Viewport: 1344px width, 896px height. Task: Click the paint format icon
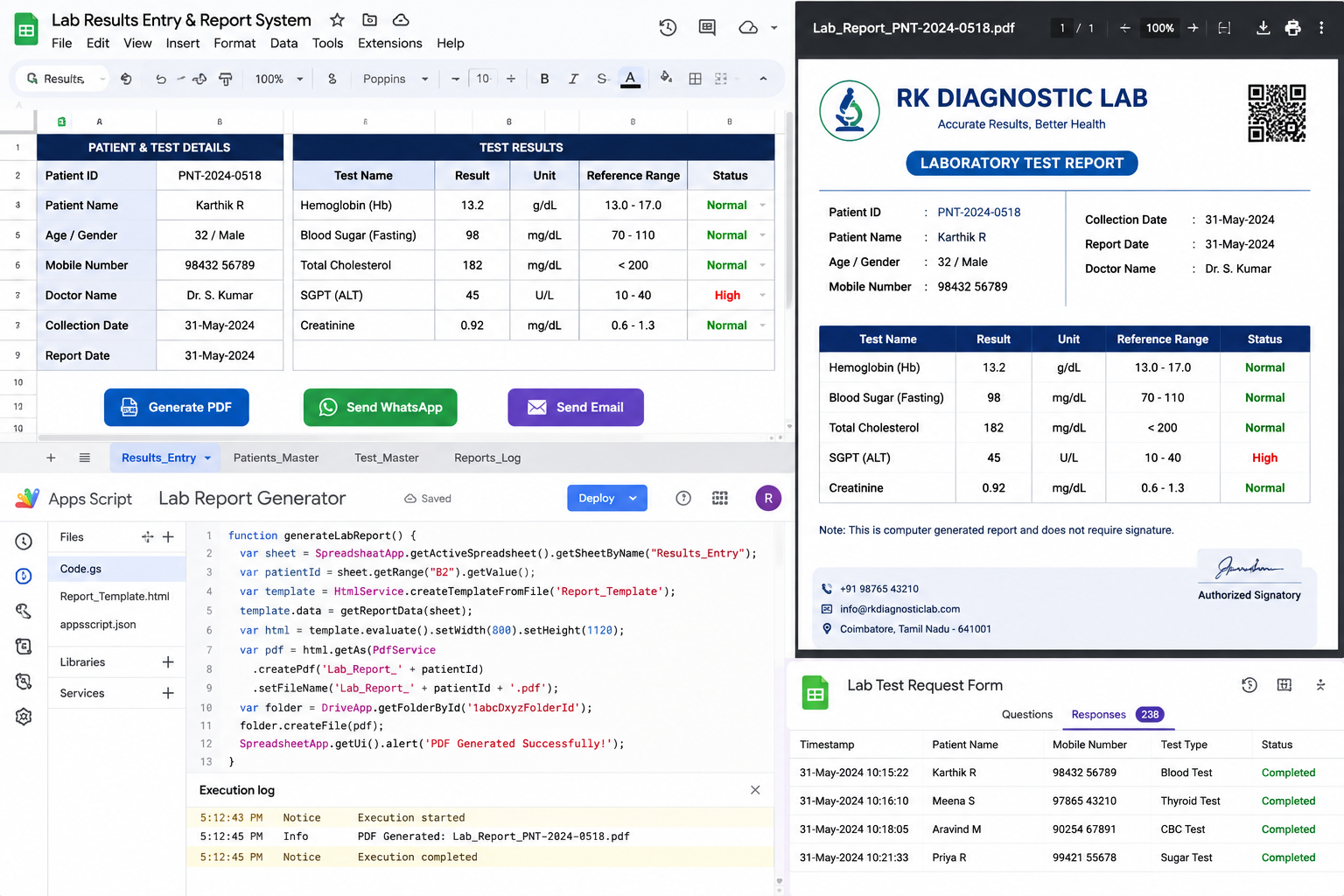coord(225,79)
